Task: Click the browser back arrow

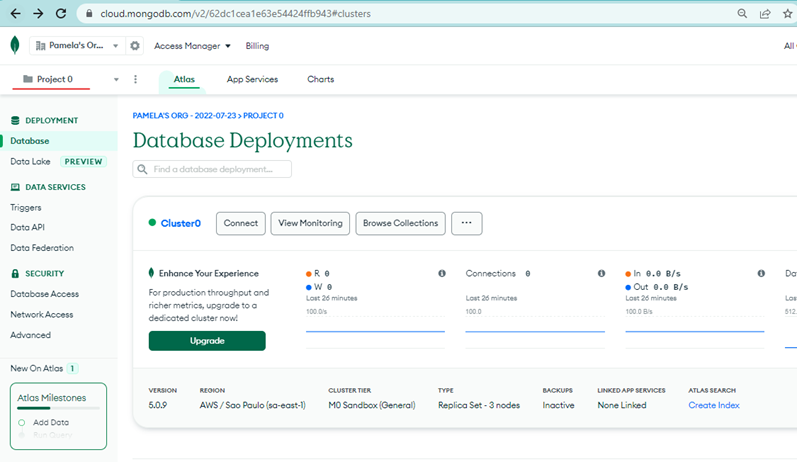Action: tap(16, 14)
